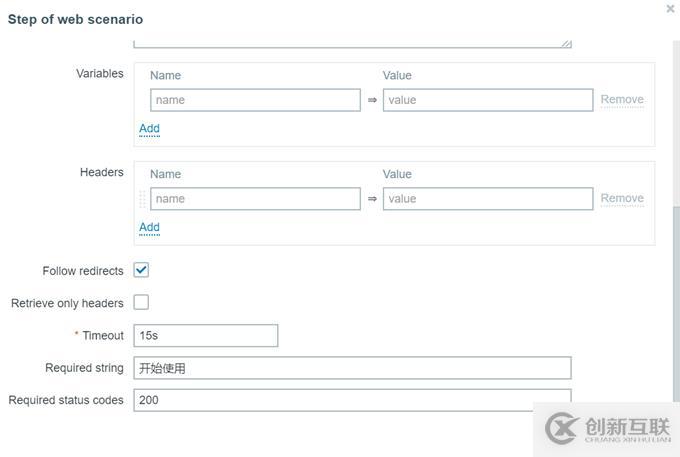Focus the Headers value field
Image resolution: width=680 pixels, height=457 pixels.
pos(487,199)
